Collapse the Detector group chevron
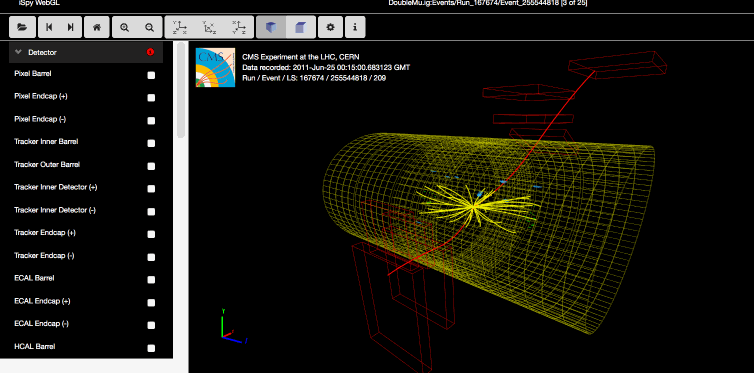This screenshot has height=373, width=754. (19, 52)
